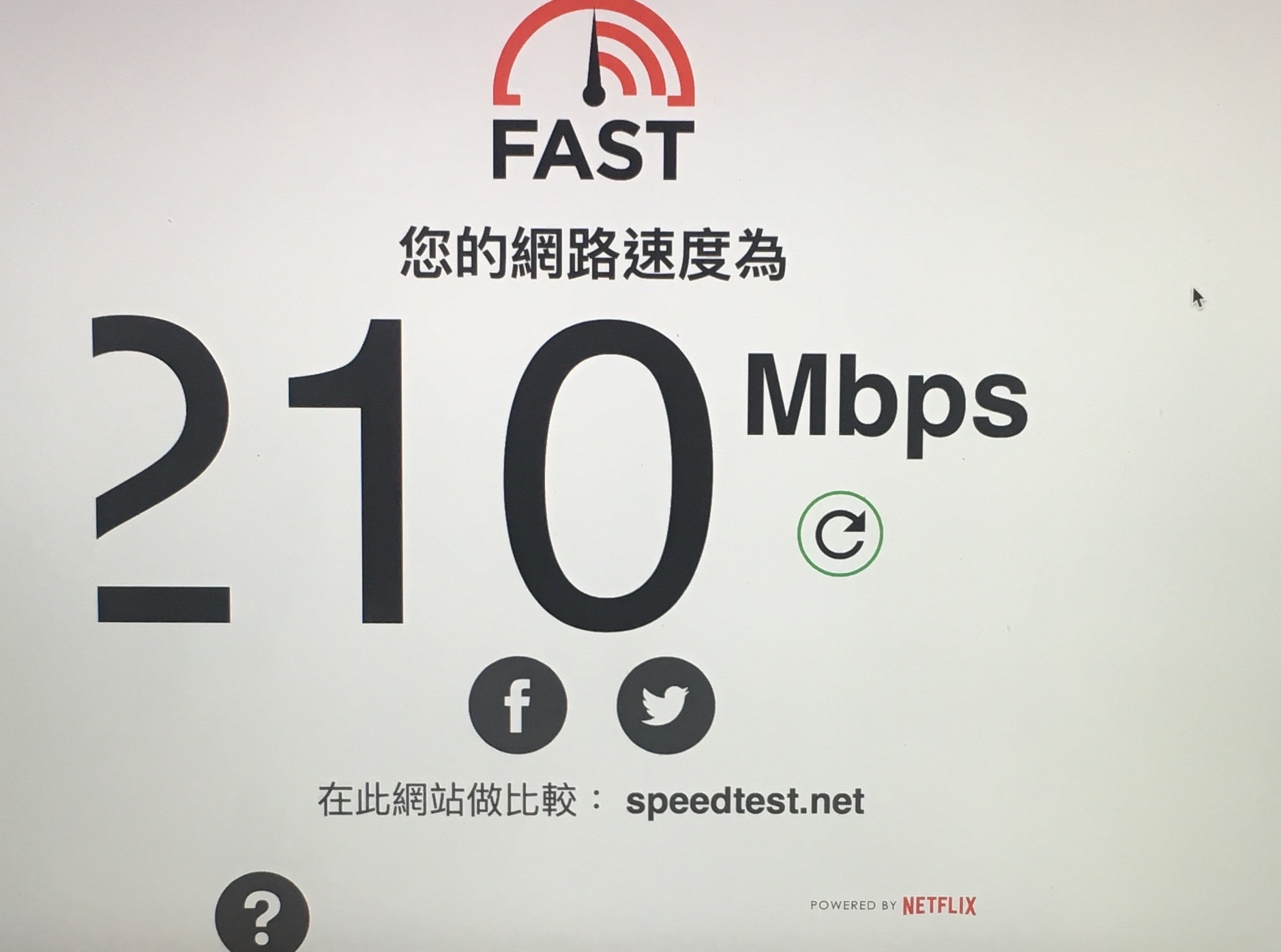
Task: Click the green circular refresh speed test icon
Action: (840, 533)
